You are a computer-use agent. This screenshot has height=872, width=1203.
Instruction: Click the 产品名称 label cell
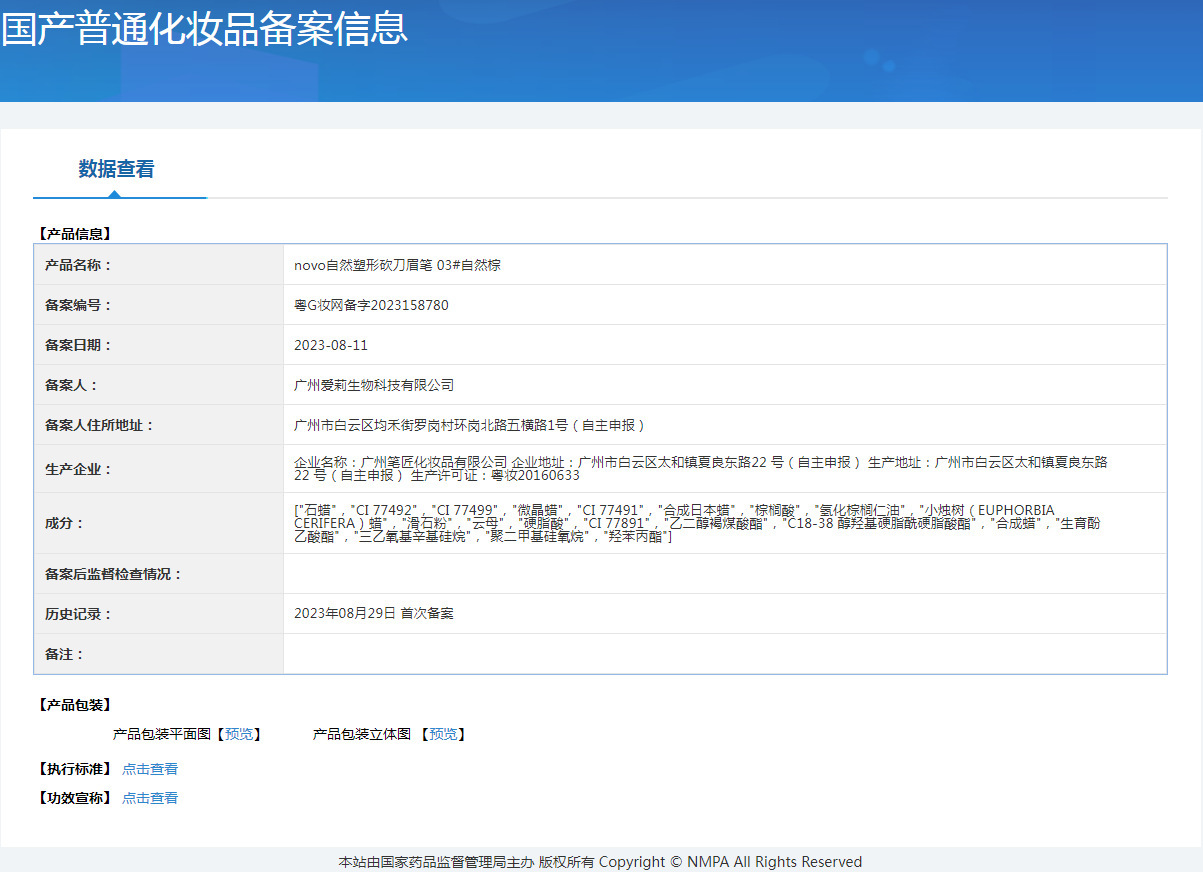coord(159,265)
